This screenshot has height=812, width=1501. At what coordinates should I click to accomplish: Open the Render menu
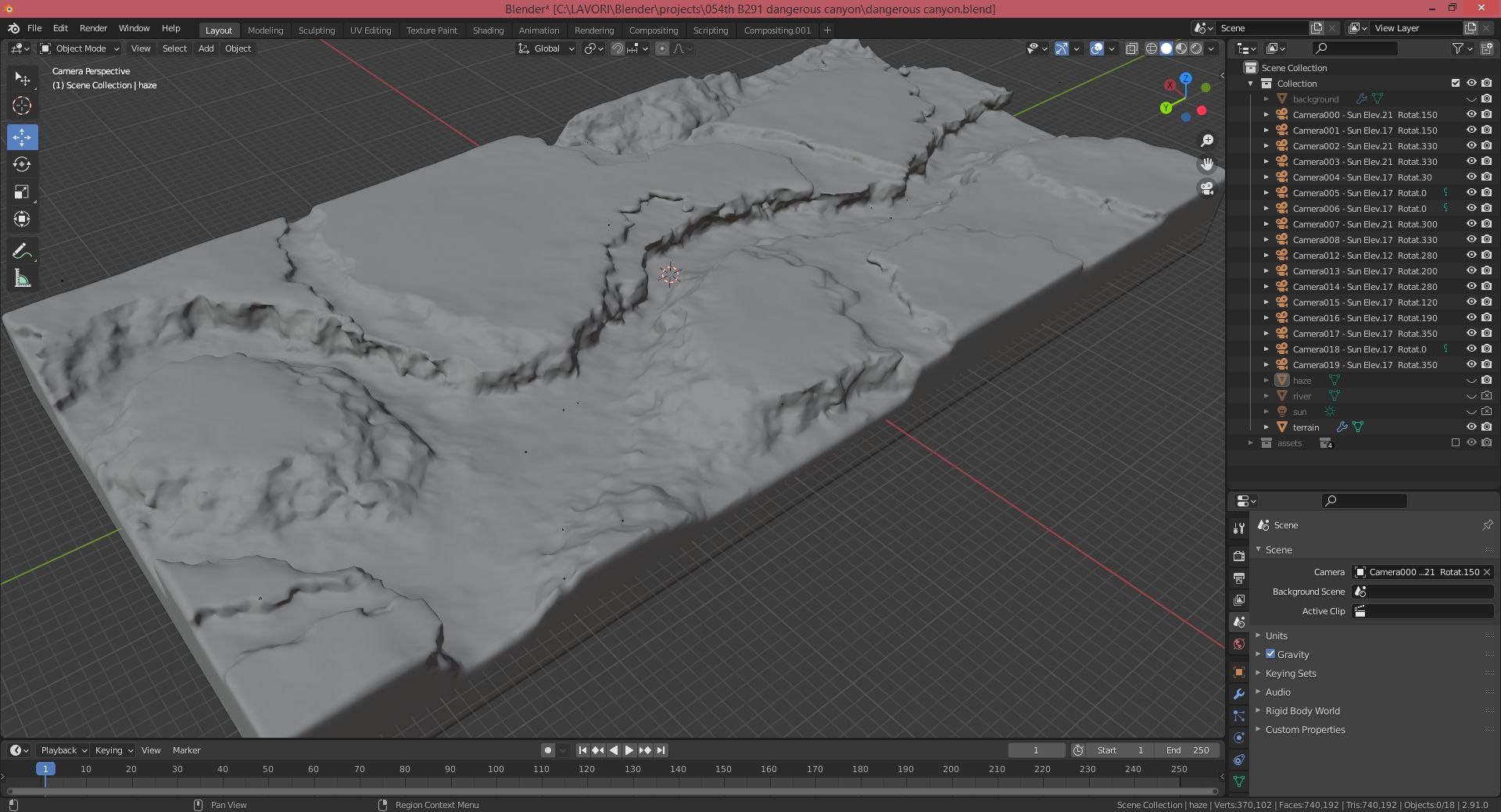click(x=93, y=28)
